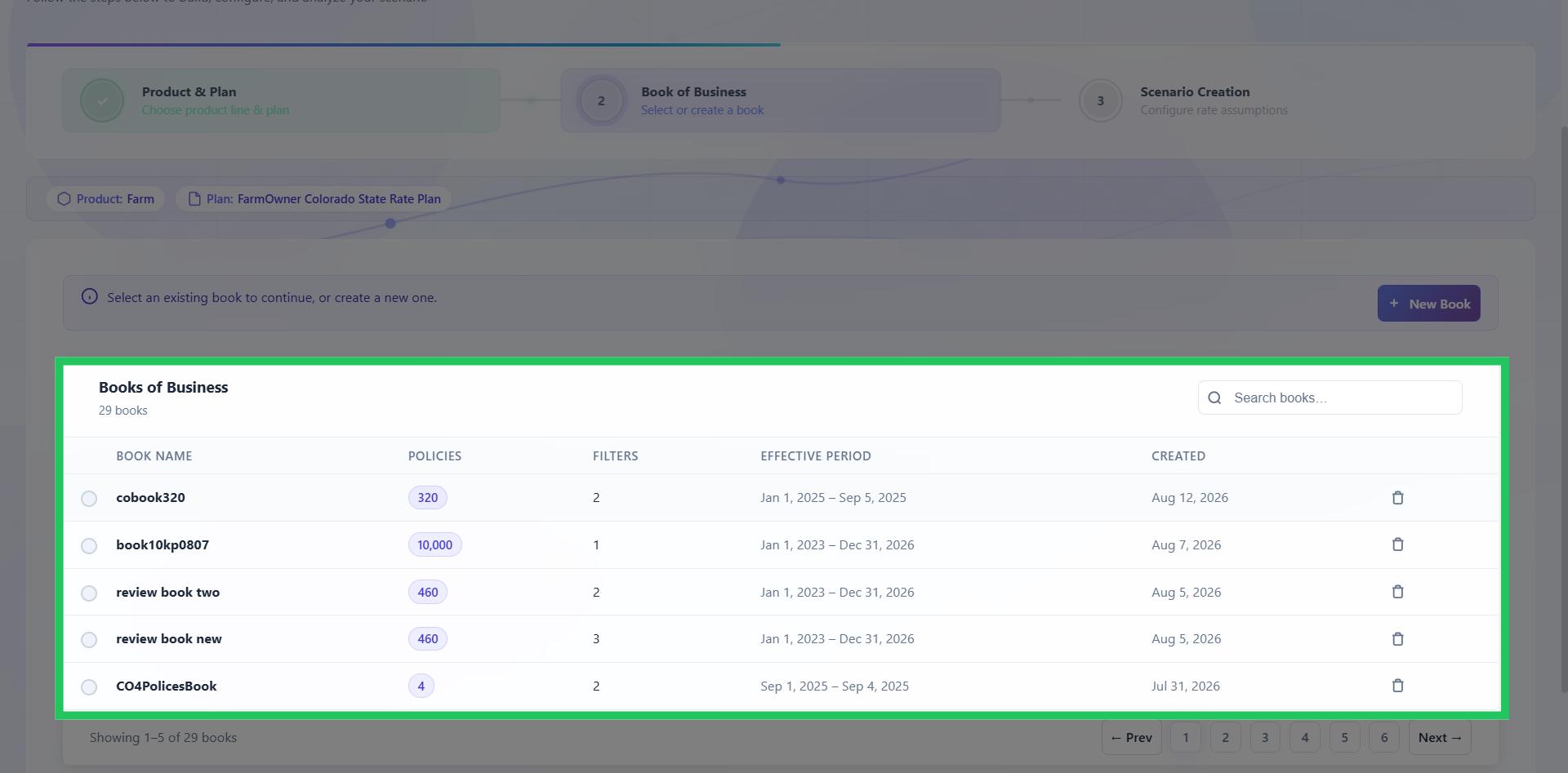Select the book10kp0807 radio button

pos(89,546)
